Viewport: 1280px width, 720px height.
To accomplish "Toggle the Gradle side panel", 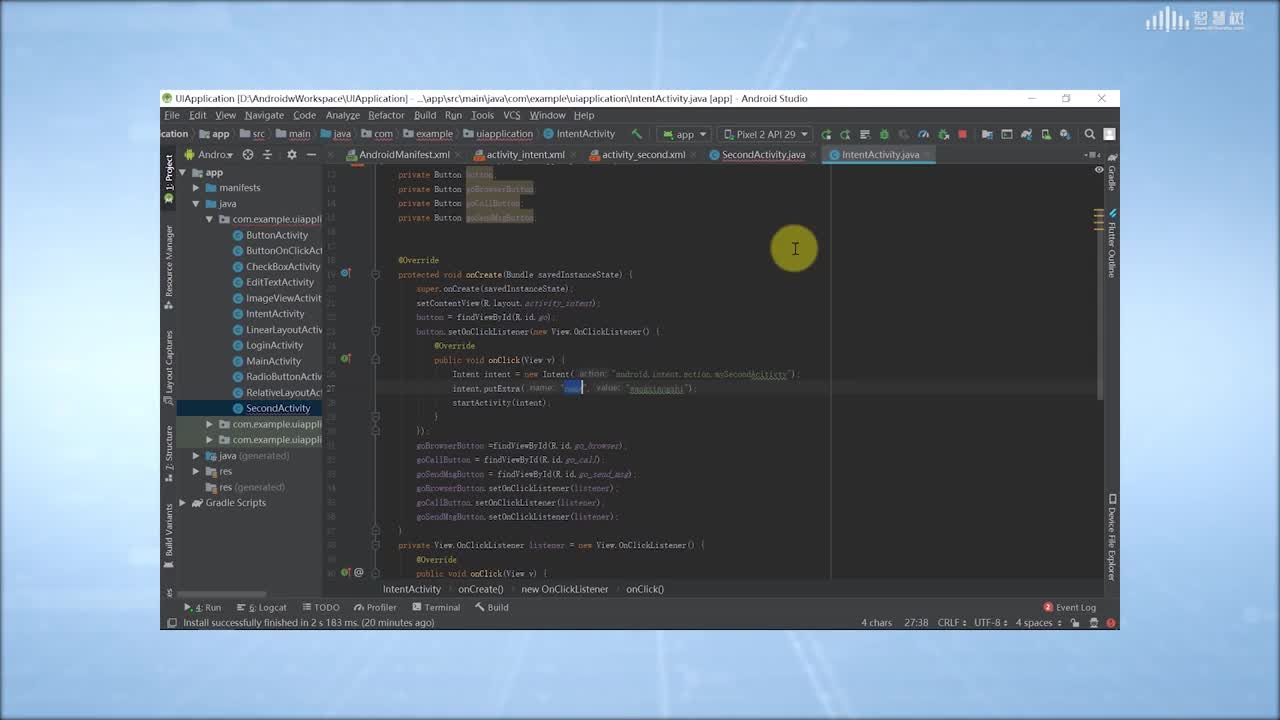I will click(1112, 172).
